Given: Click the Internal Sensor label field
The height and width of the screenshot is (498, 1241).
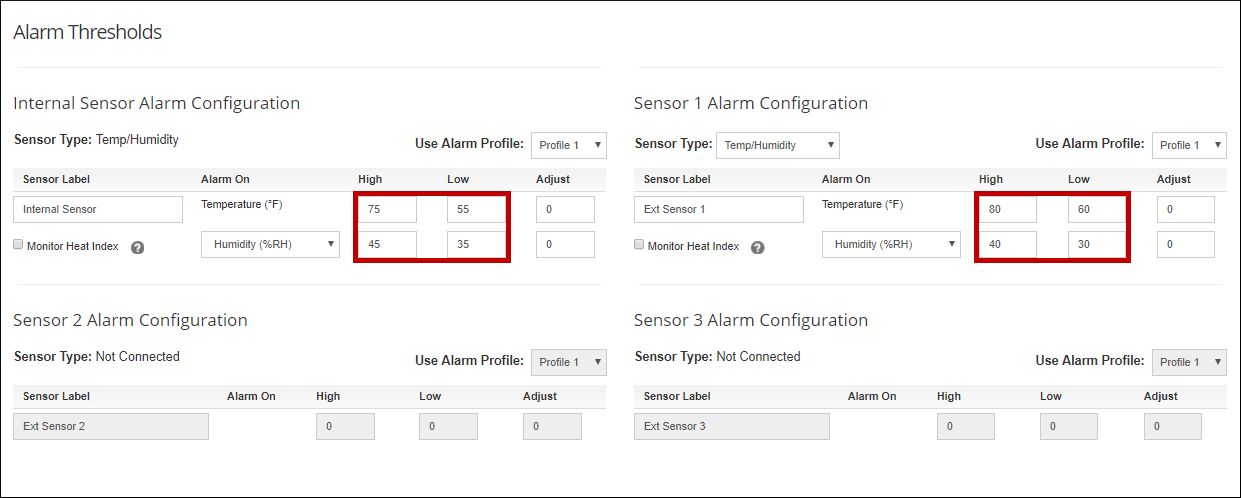Looking at the screenshot, I should pos(98,209).
